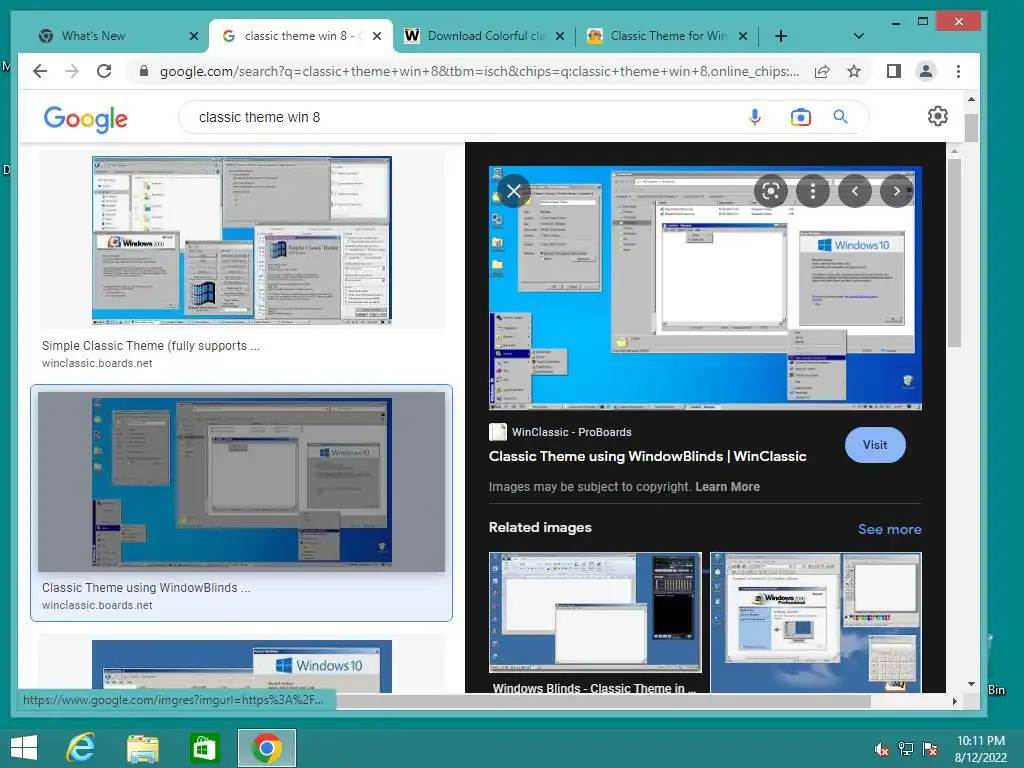This screenshot has width=1024, height=768.
Task: Open the Chrome profile avatar
Action: point(925,71)
